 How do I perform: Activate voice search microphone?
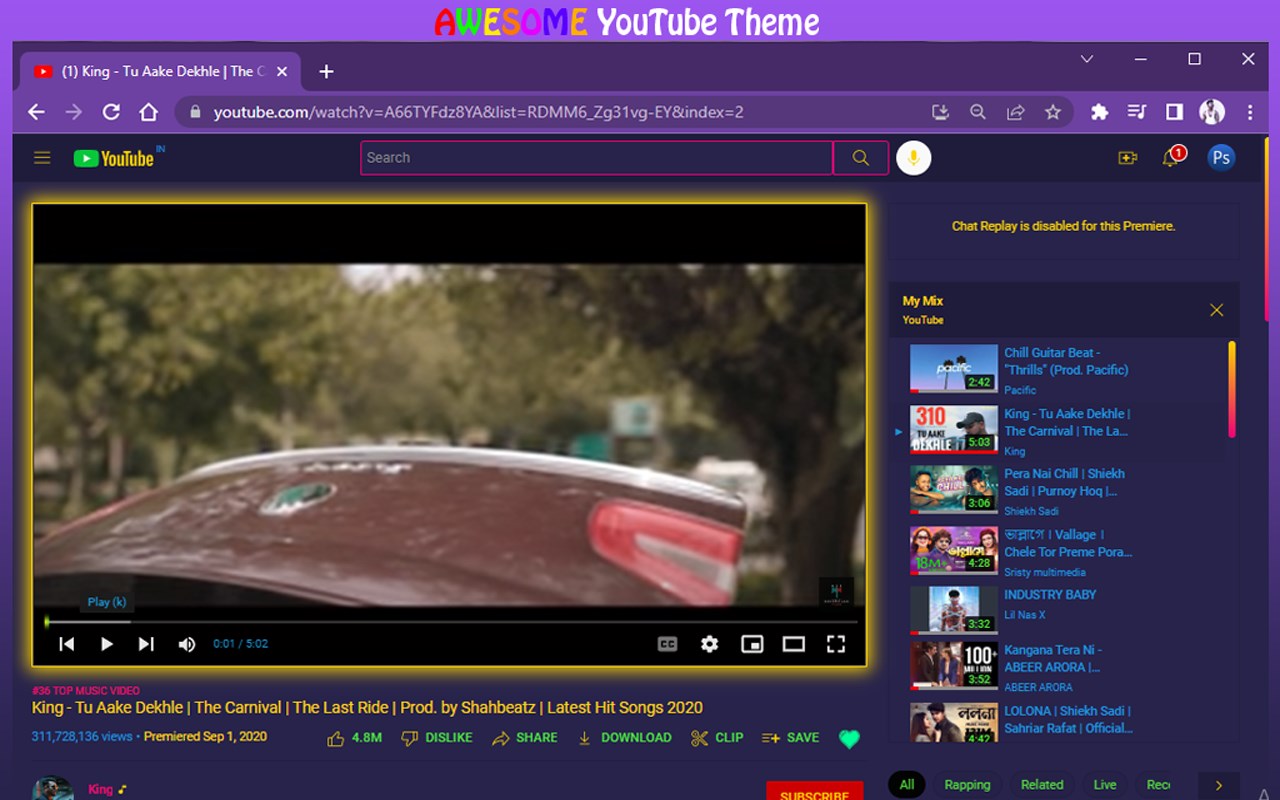coord(914,158)
